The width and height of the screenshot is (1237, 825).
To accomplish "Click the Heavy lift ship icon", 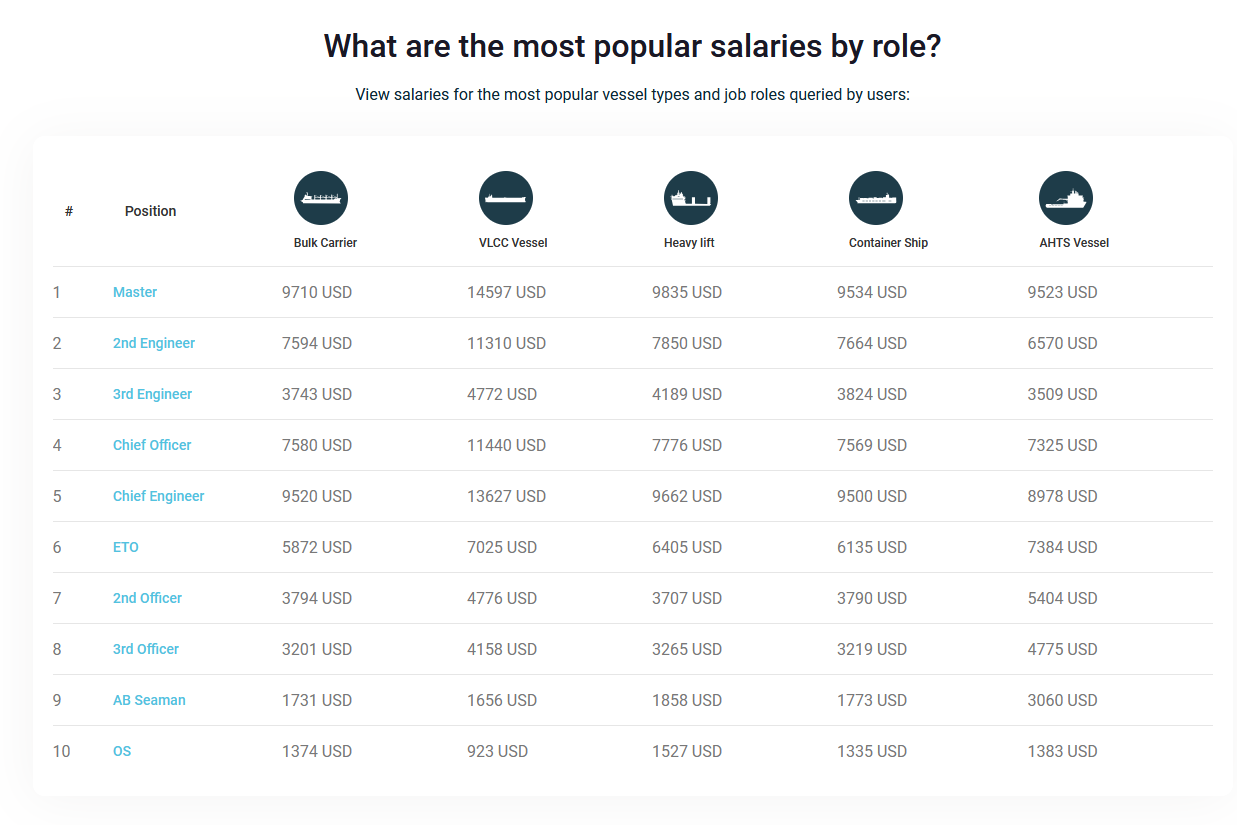I will pos(691,198).
